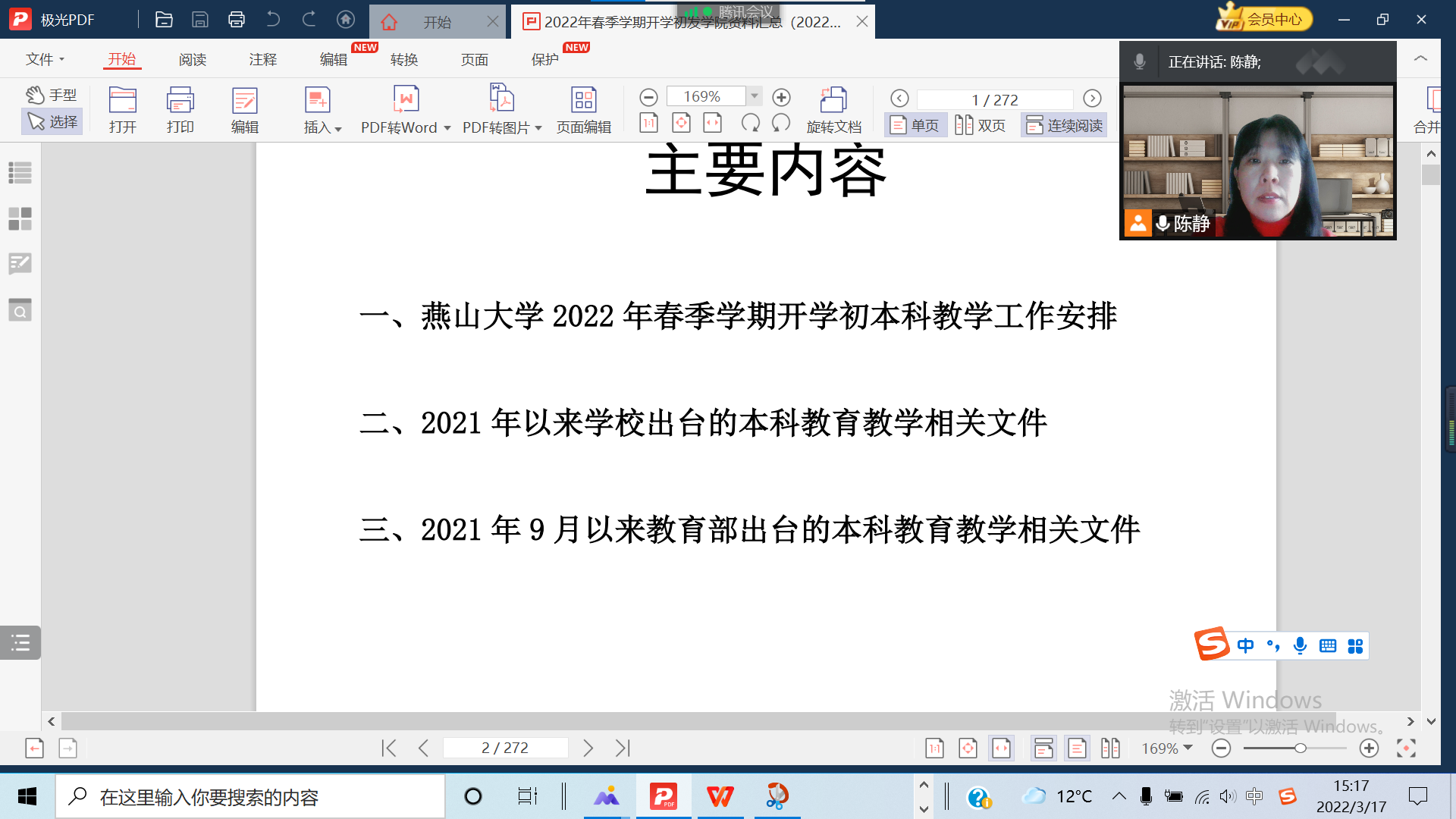1456x819 pixels.
Task: Open the 转换 convert ribbon tab
Action: click(x=404, y=59)
